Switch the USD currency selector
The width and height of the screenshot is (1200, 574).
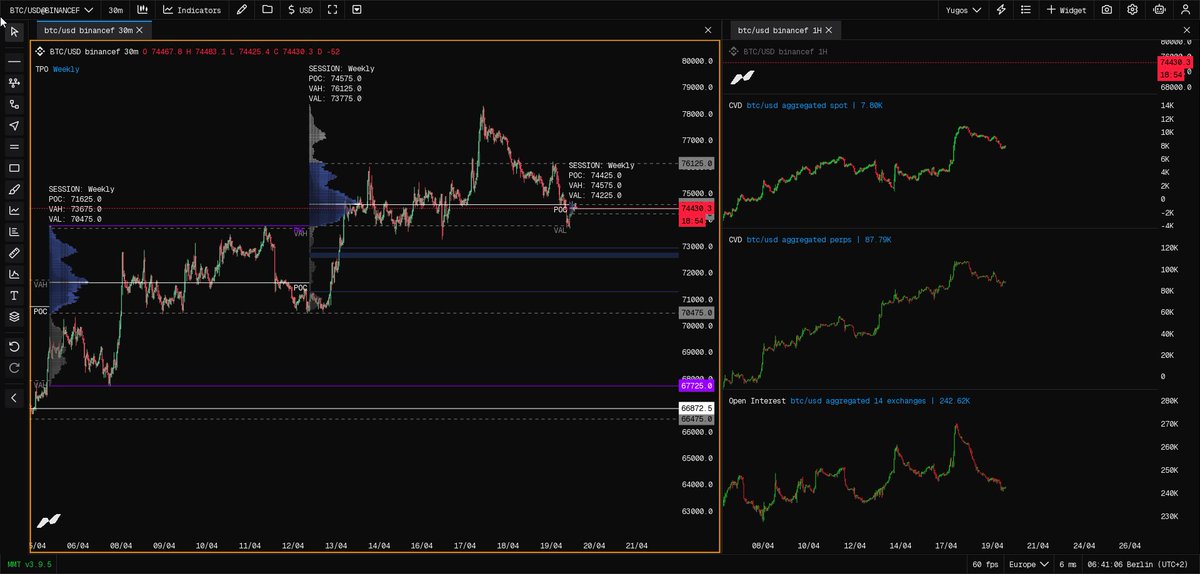pyautogui.click(x=300, y=9)
